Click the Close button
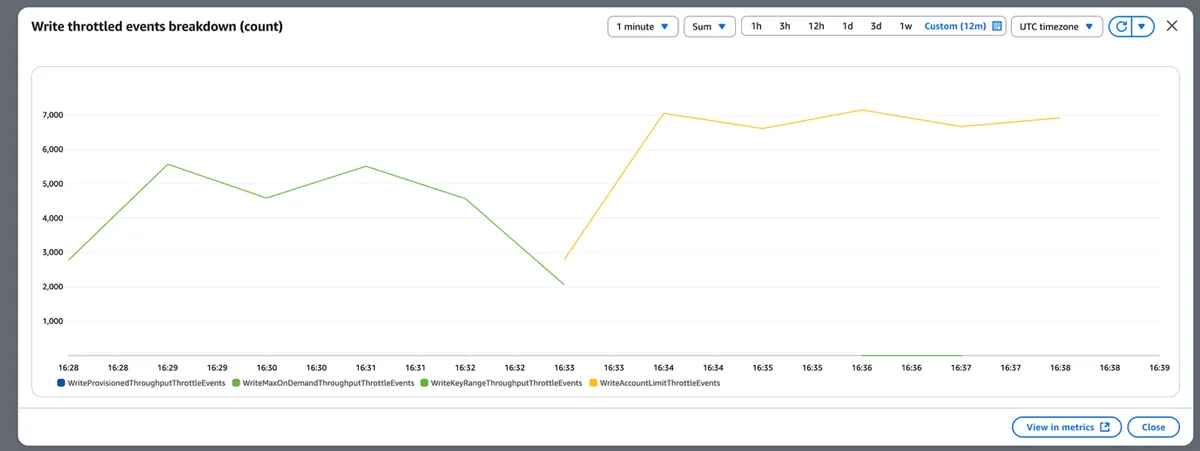This screenshot has height=451, width=1200. [1153, 427]
